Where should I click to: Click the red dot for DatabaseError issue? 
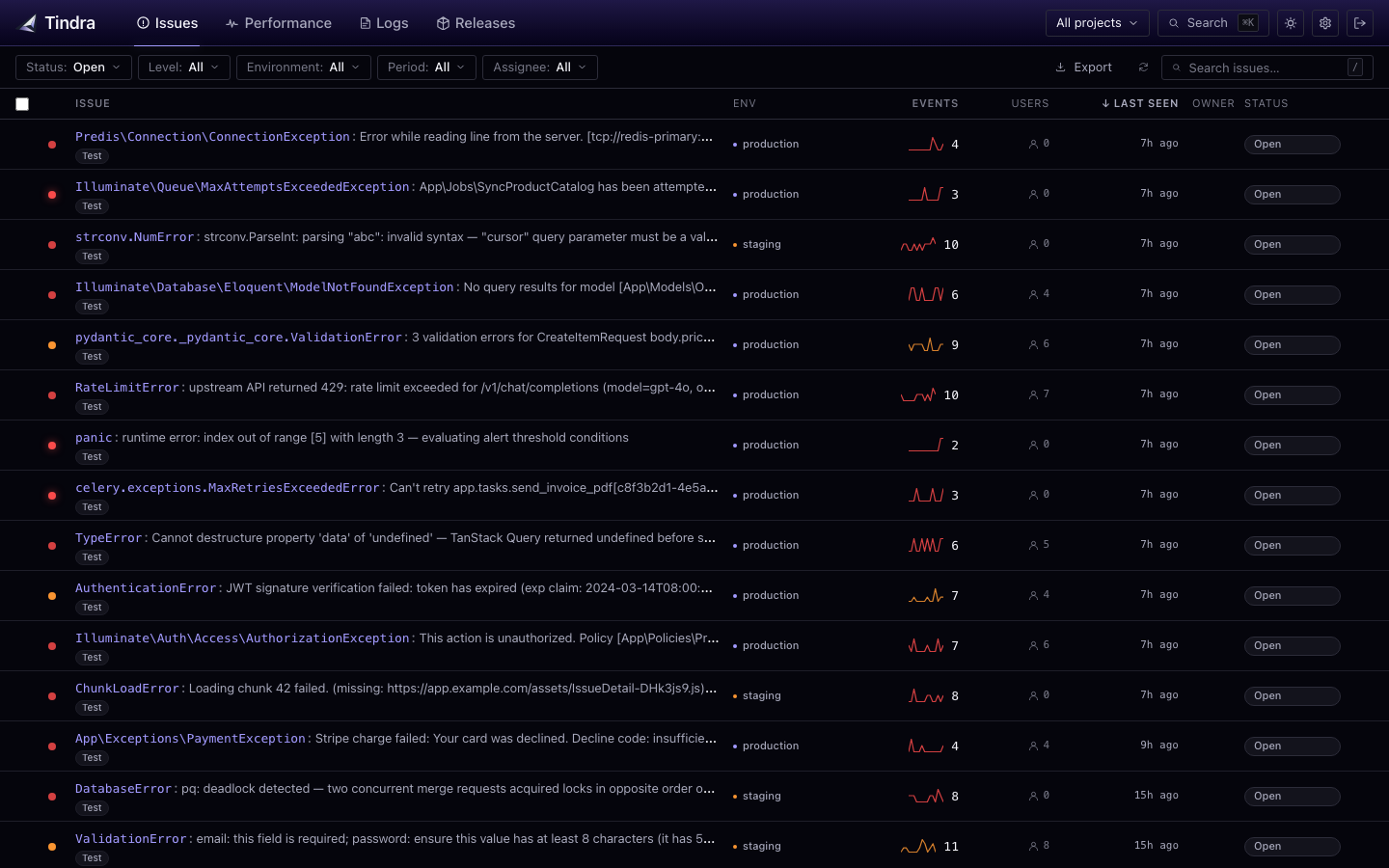(x=52, y=797)
